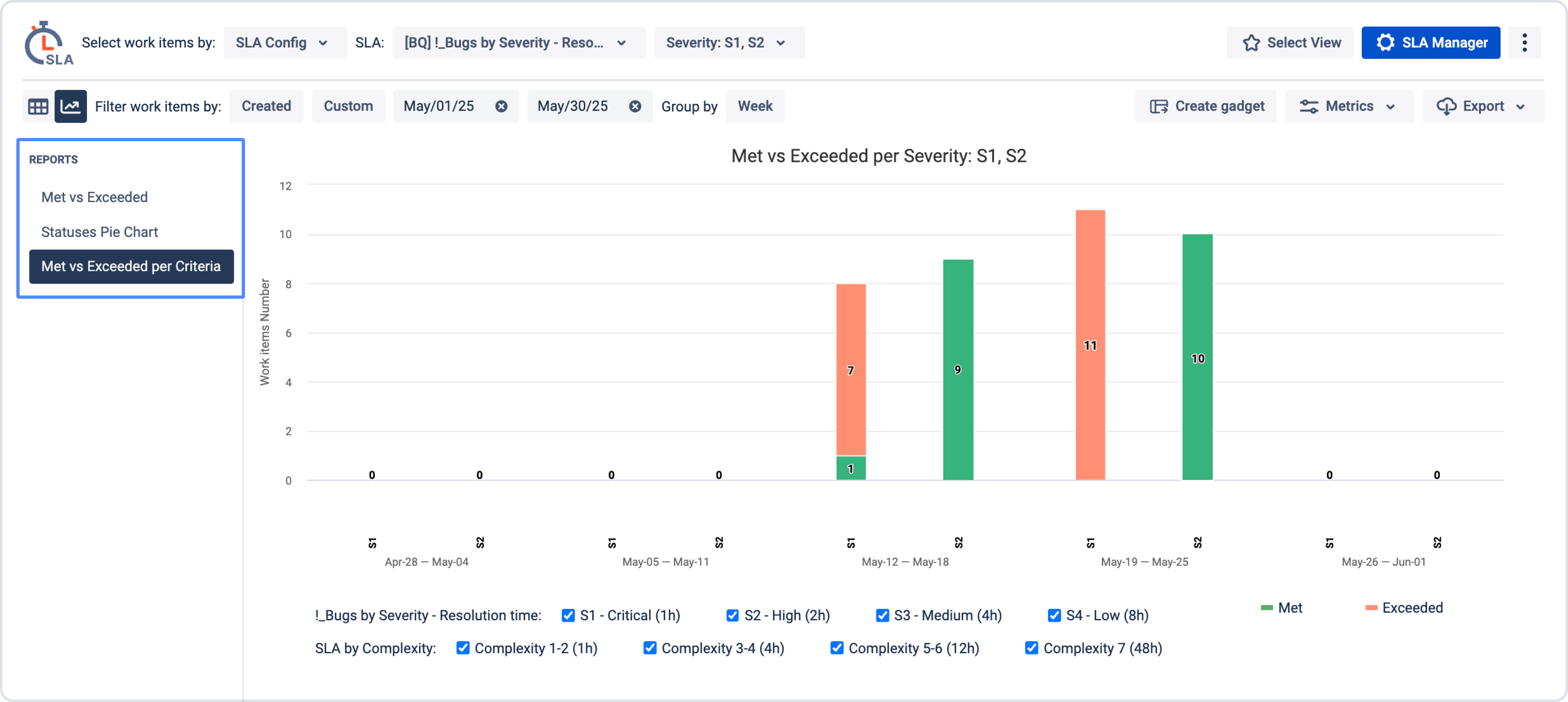Open the Severity: S1, S2 dropdown

tap(729, 43)
